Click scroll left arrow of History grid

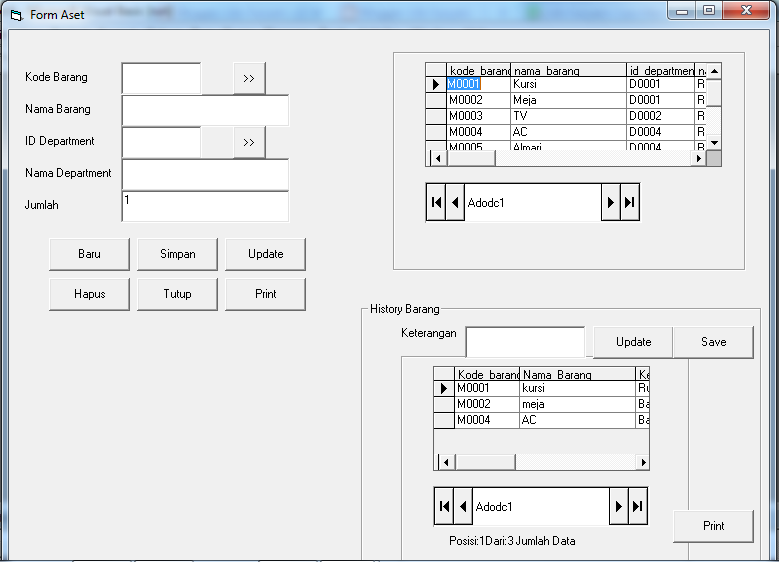[446, 463]
